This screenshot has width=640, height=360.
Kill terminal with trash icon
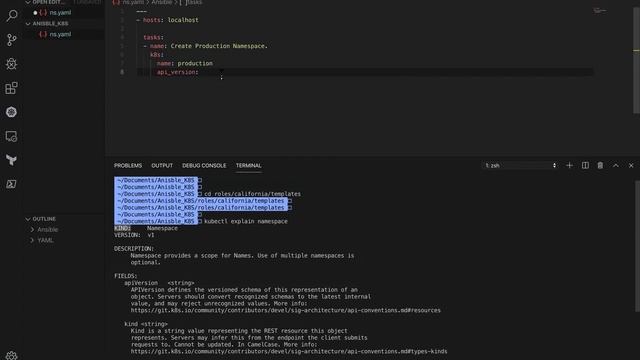click(x=600, y=165)
